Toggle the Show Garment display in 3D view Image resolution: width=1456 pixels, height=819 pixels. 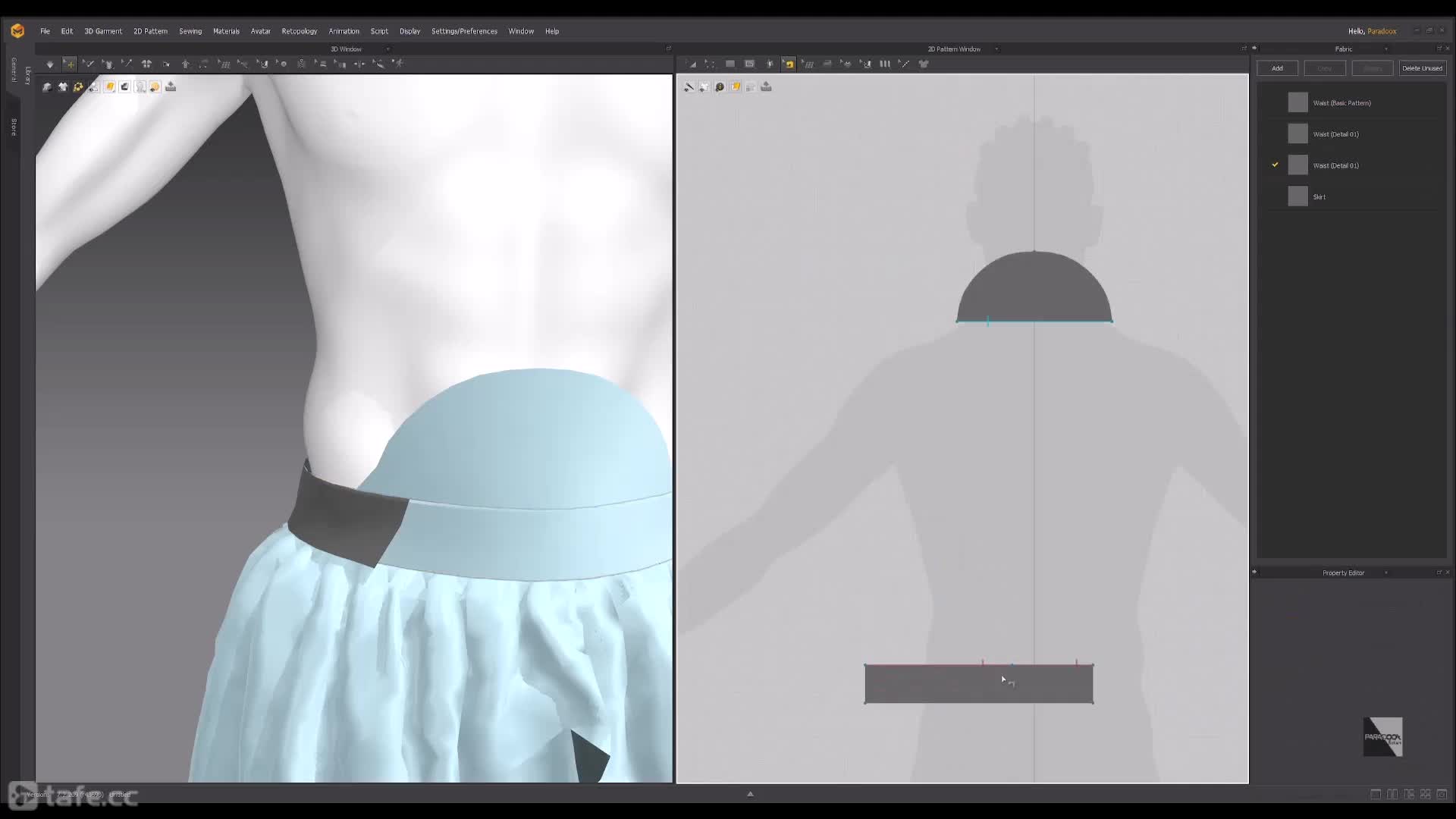point(47,87)
